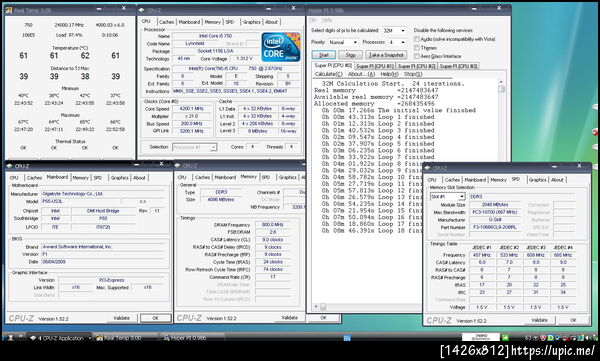The image size is (600, 361).
Task: Click the Core Speed value 4200.1 MHz
Action: click(x=192, y=109)
